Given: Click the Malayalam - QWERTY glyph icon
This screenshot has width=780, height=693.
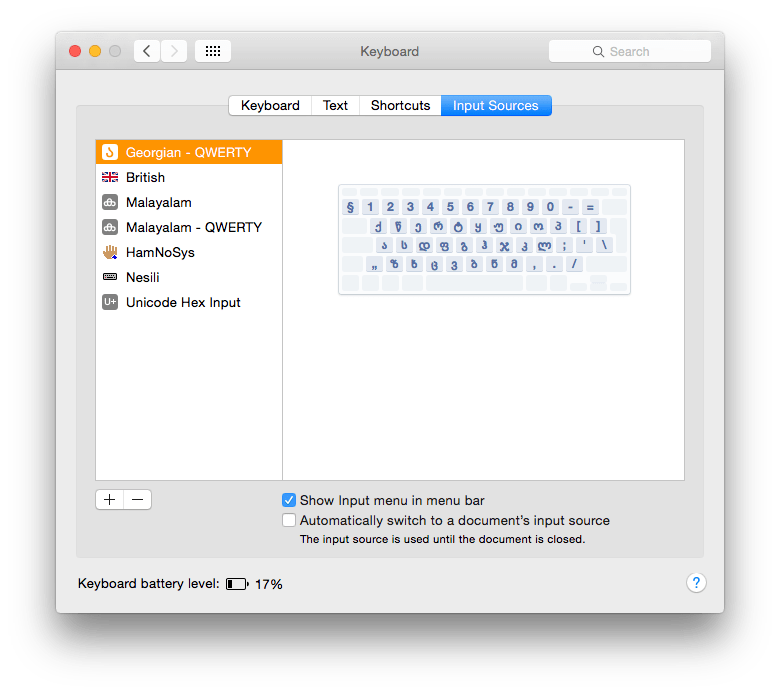Looking at the screenshot, I should 110,227.
